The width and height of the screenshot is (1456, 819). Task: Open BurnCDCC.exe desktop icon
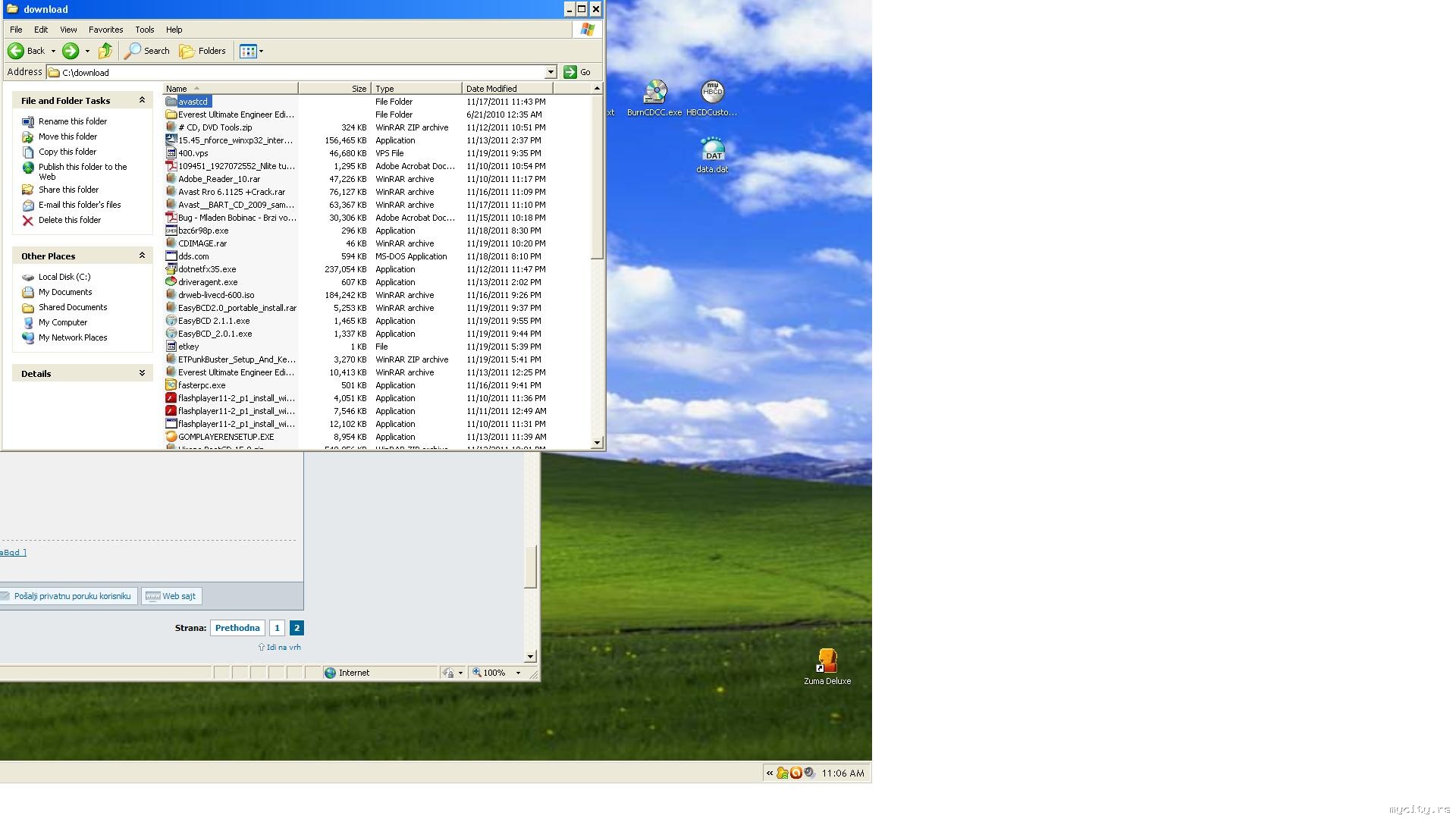654,93
